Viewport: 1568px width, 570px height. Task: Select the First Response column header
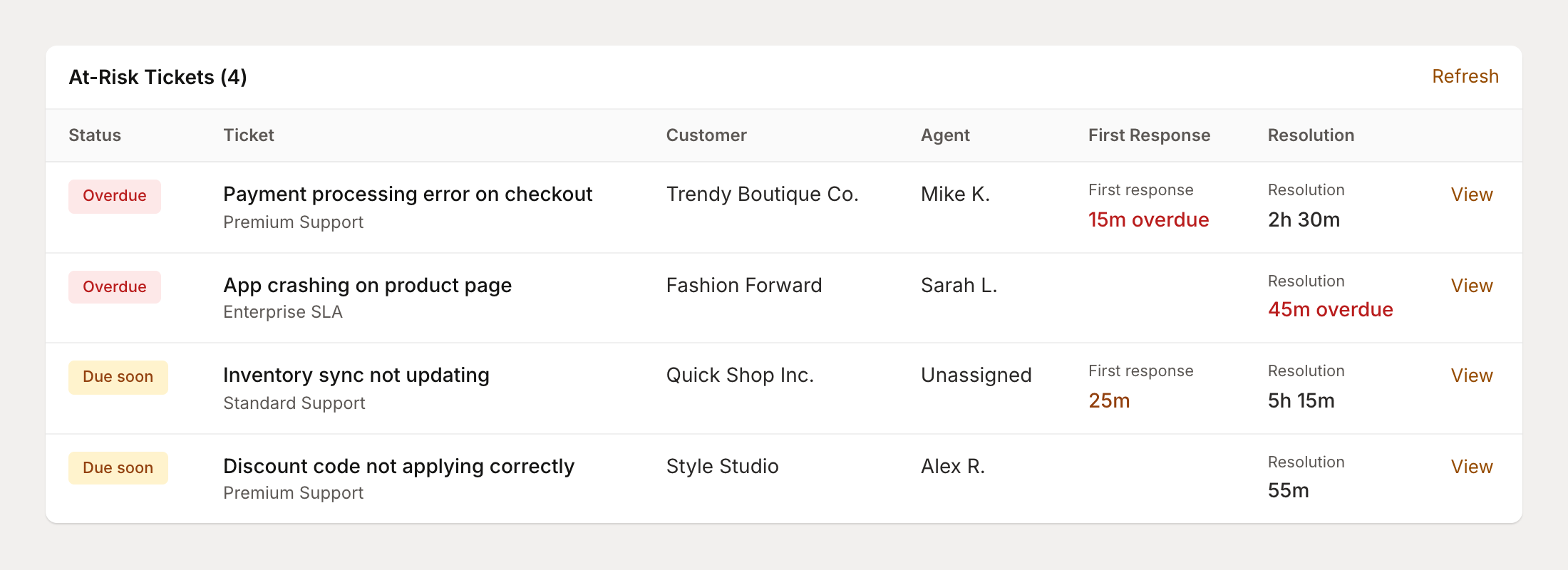pos(1149,135)
